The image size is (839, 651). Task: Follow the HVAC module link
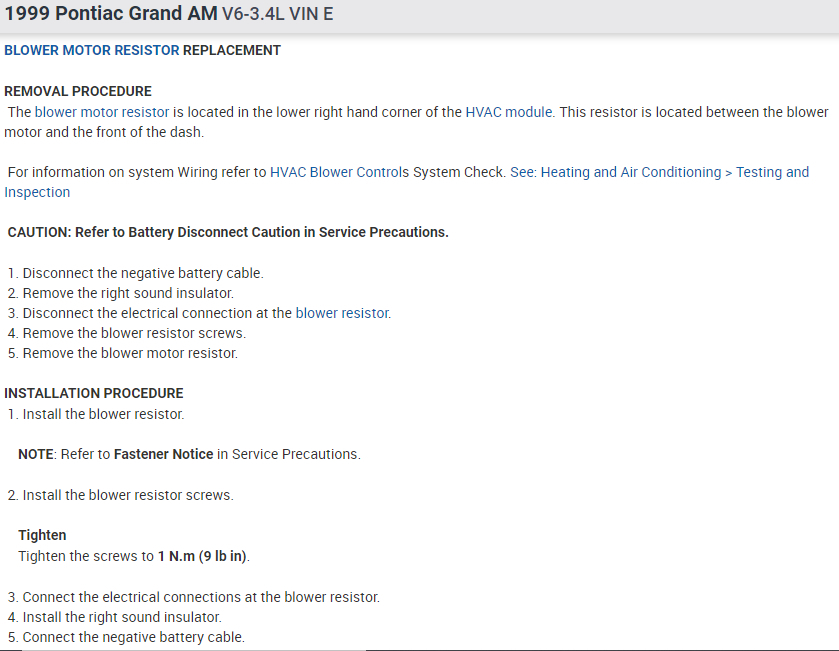(x=509, y=112)
